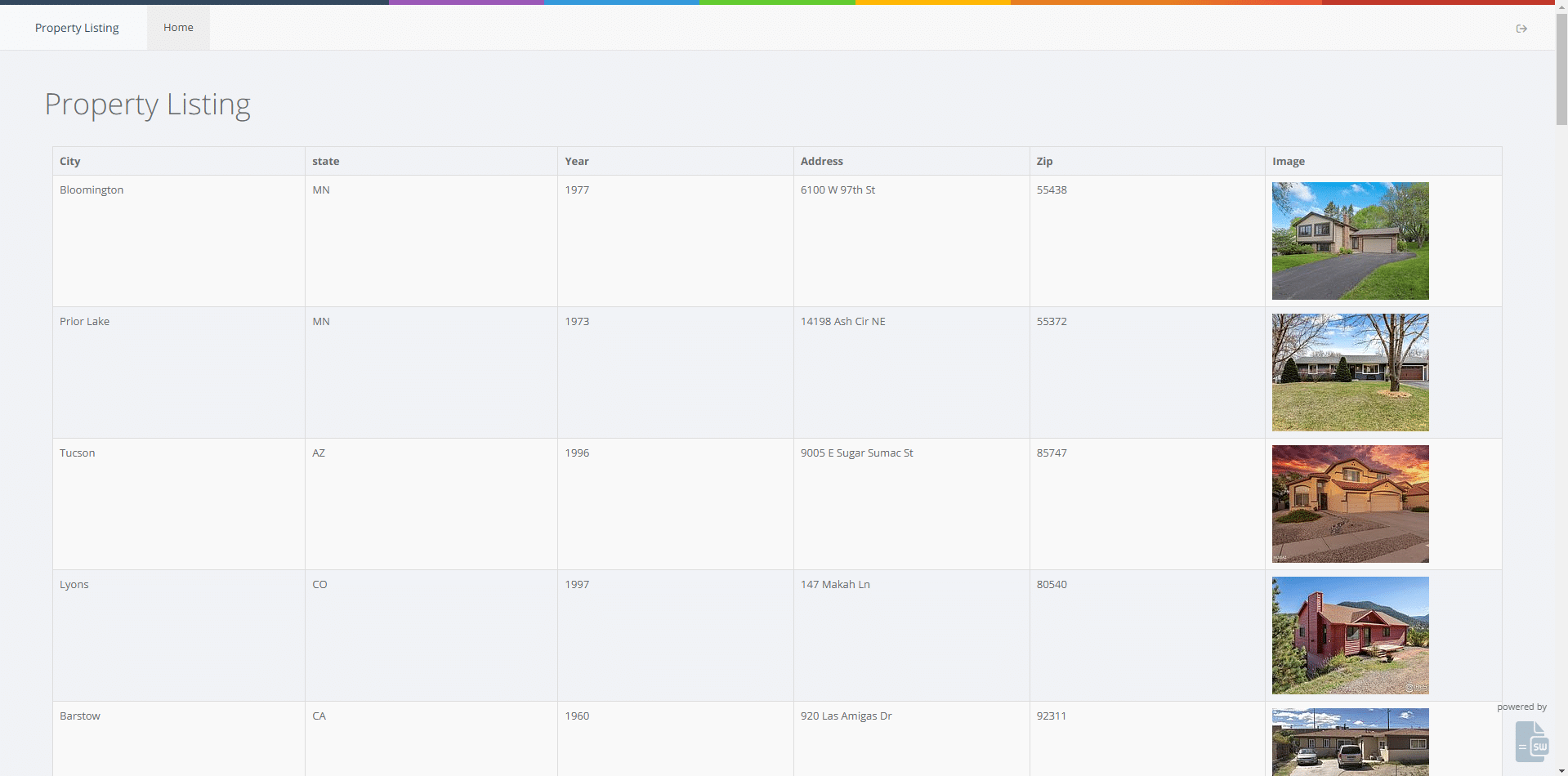Click the MN state link for Bloomington
This screenshot has width=1568, height=776.
coord(321,190)
